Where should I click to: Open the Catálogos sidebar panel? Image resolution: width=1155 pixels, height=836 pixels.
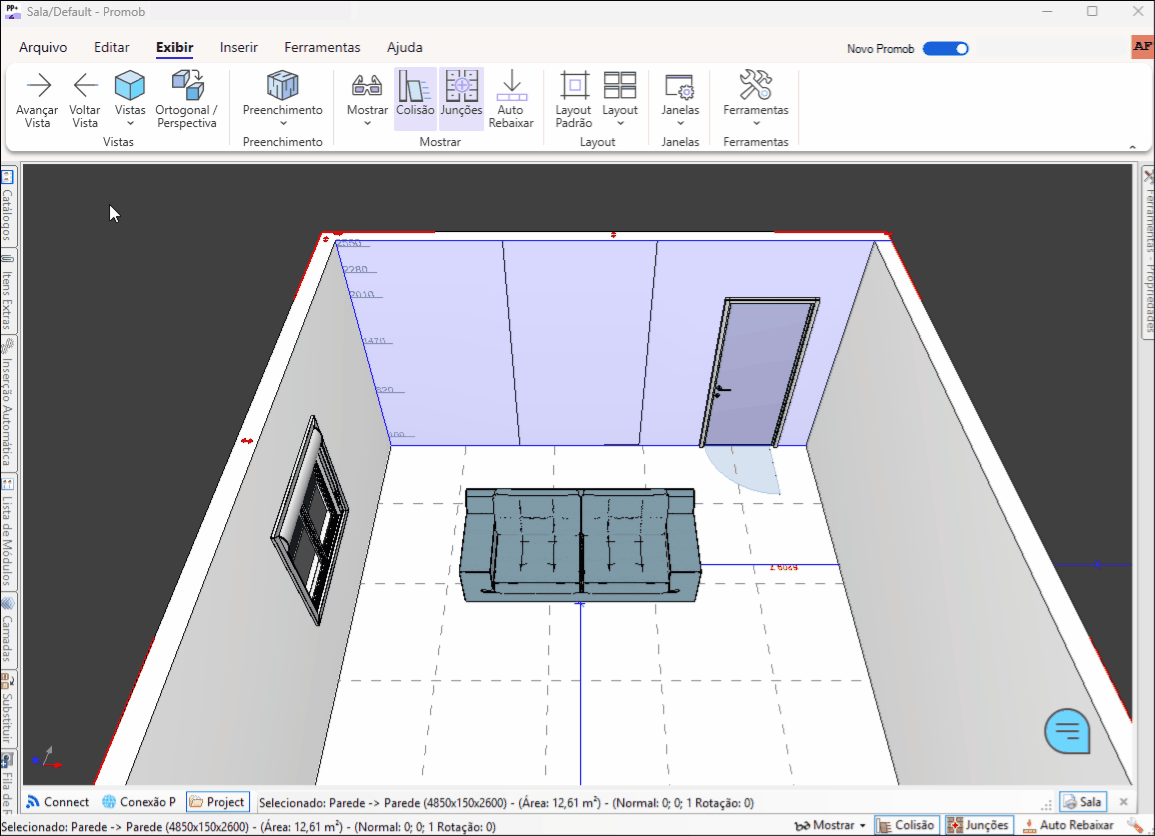click(8, 203)
